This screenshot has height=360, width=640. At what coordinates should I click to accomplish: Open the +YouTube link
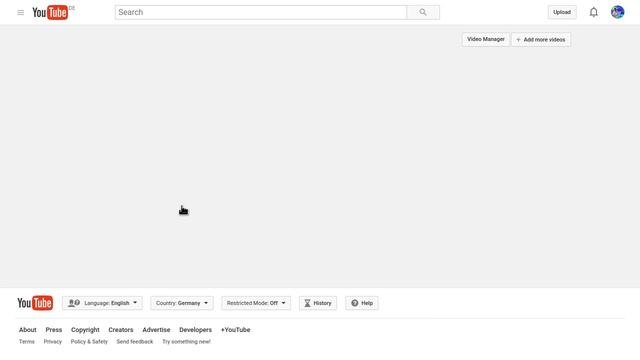pos(236,330)
